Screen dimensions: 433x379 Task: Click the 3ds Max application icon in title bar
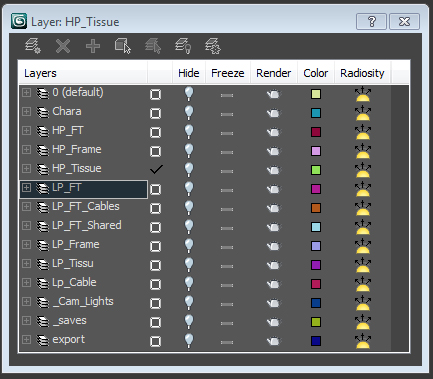(x=19, y=21)
